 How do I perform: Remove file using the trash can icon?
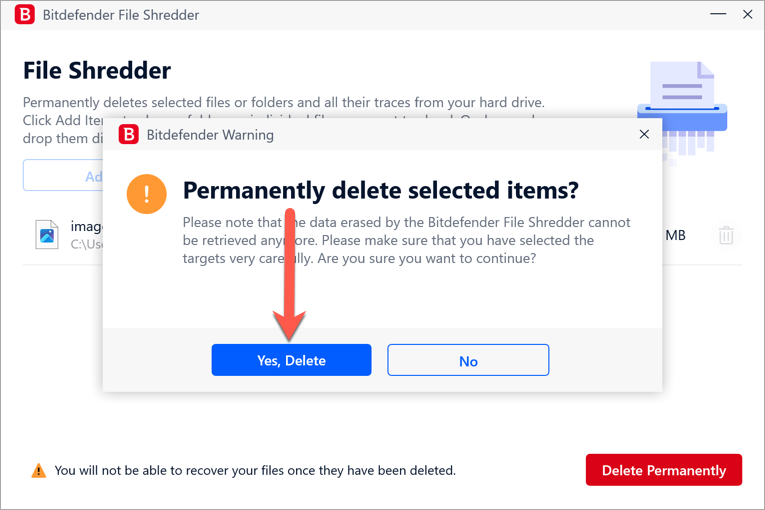tap(726, 235)
